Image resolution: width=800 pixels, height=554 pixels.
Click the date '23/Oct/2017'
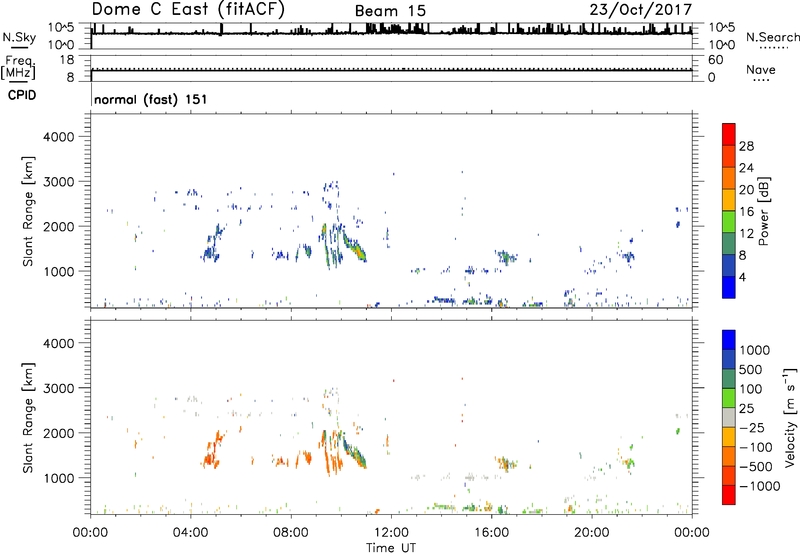click(641, 9)
